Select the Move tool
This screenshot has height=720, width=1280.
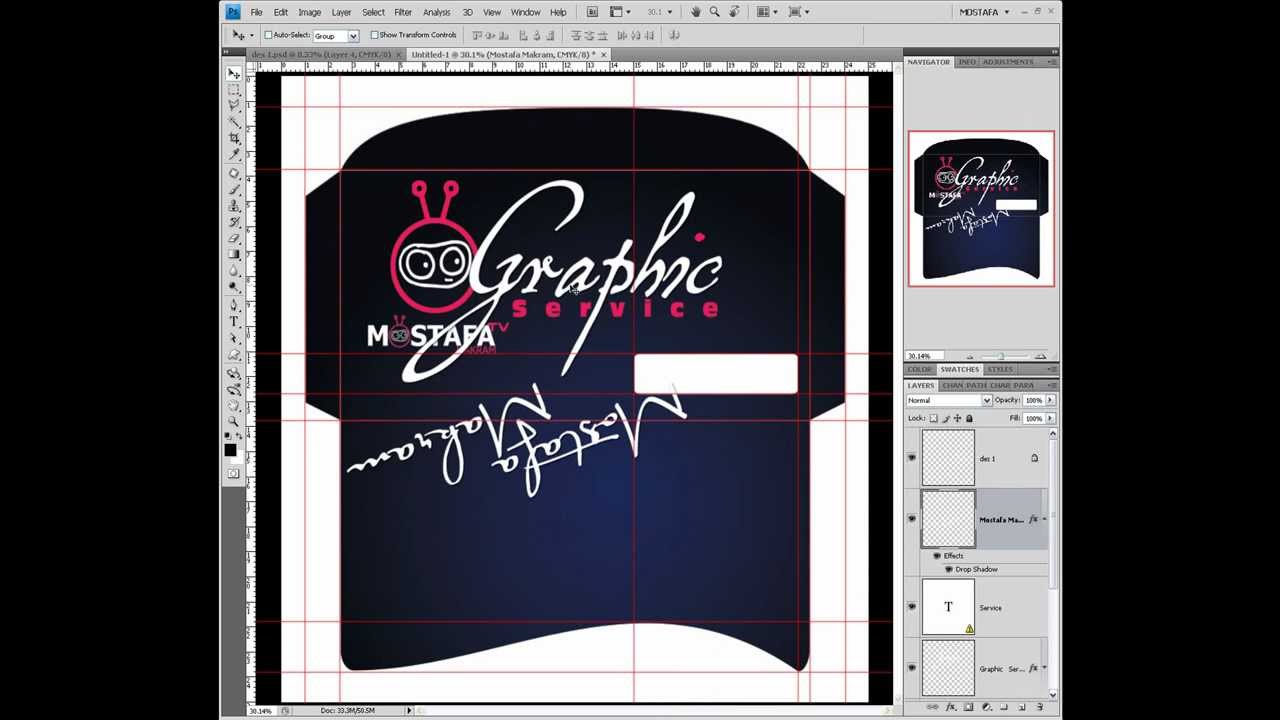pos(234,74)
